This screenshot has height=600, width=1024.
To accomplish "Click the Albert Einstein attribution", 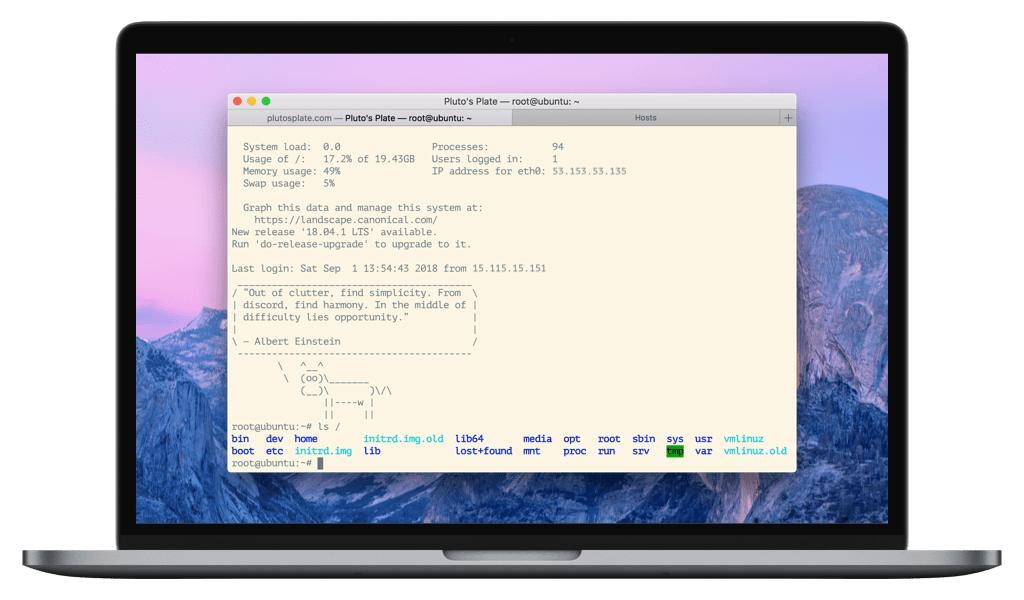I will (291, 341).
